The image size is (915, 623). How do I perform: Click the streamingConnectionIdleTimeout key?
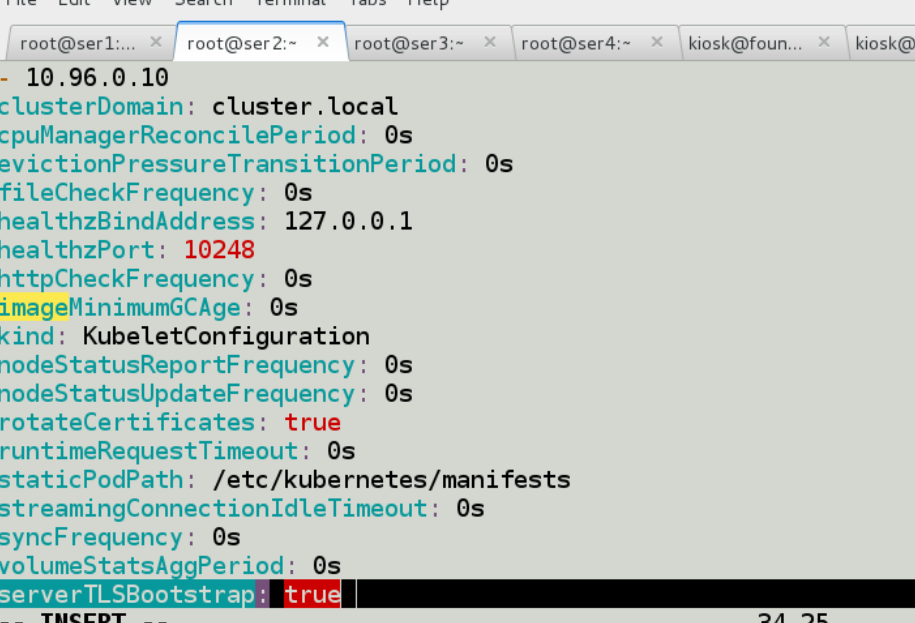[214, 509]
